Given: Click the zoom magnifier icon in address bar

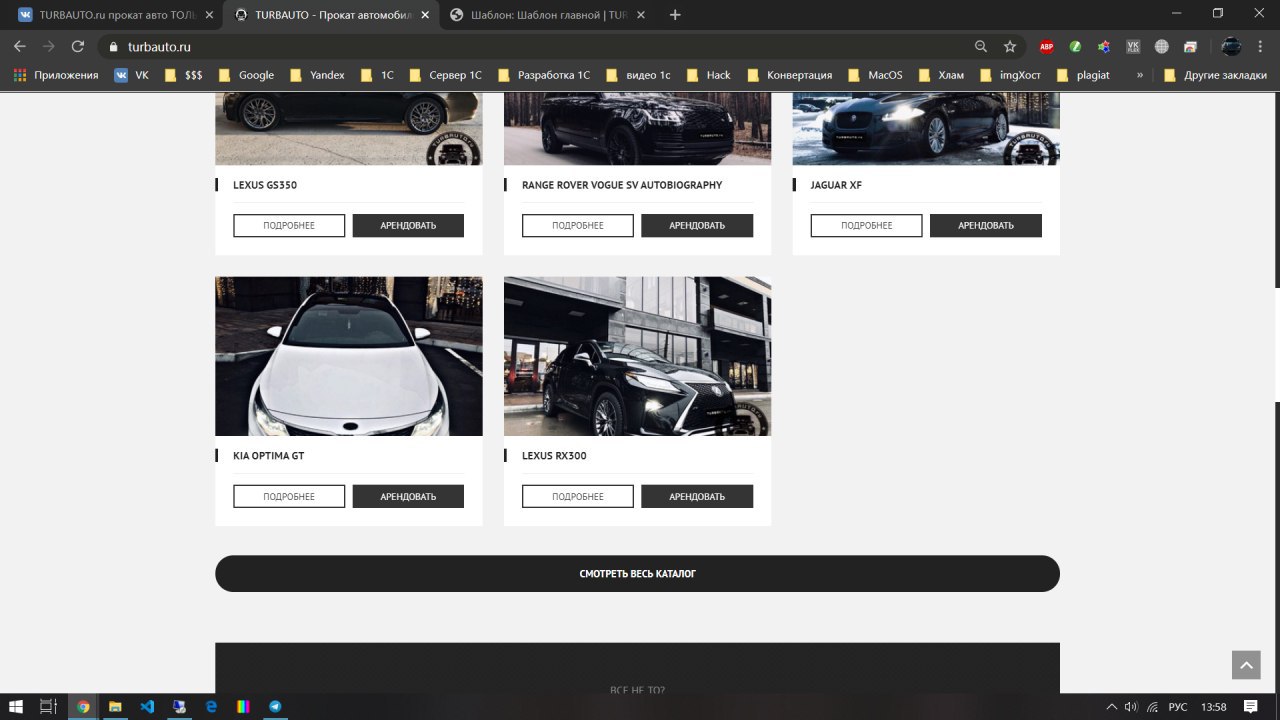Looking at the screenshot, I should [x=981, y=46].
